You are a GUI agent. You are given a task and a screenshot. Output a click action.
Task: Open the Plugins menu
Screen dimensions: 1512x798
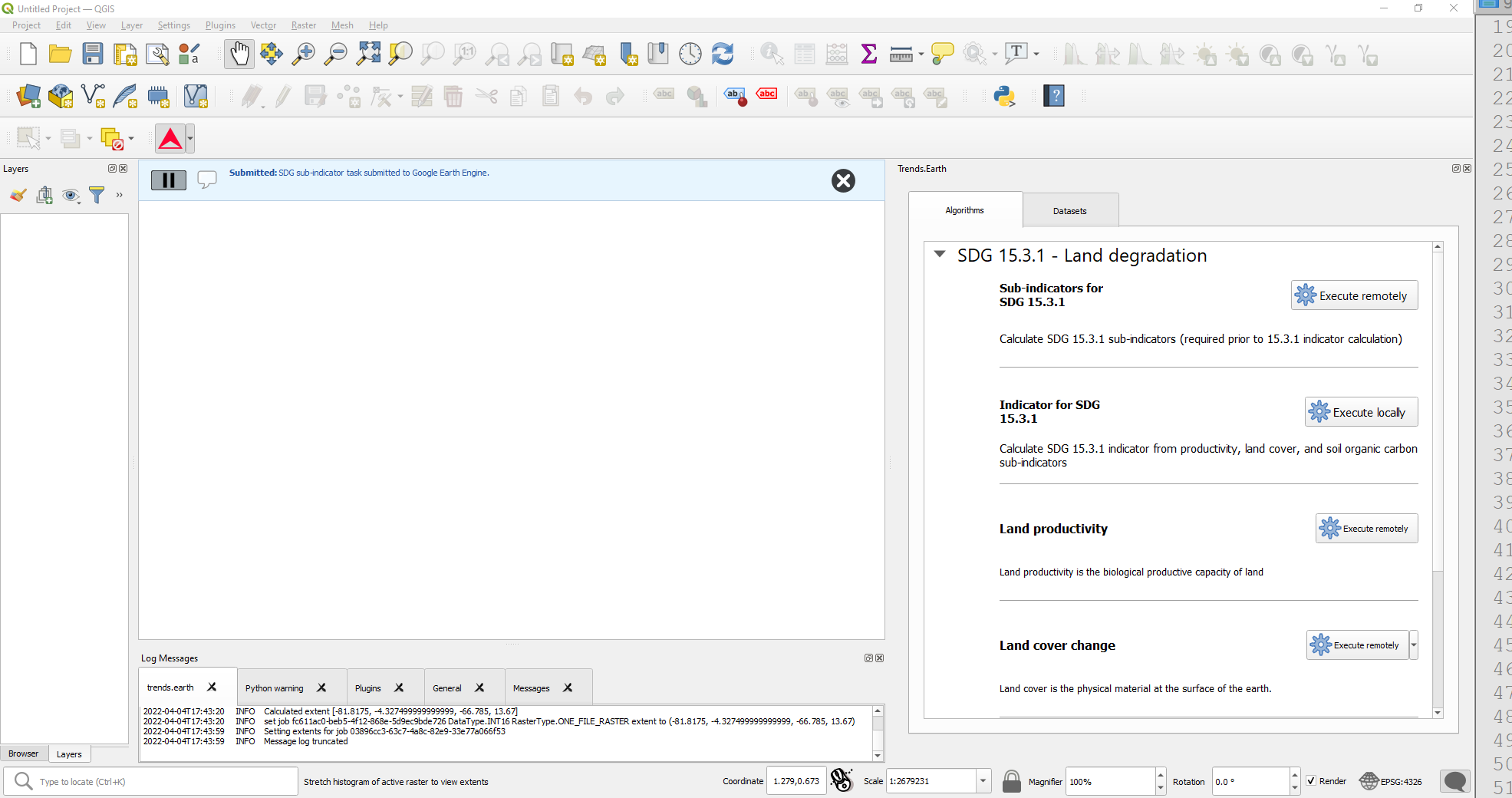click(220, 25)
